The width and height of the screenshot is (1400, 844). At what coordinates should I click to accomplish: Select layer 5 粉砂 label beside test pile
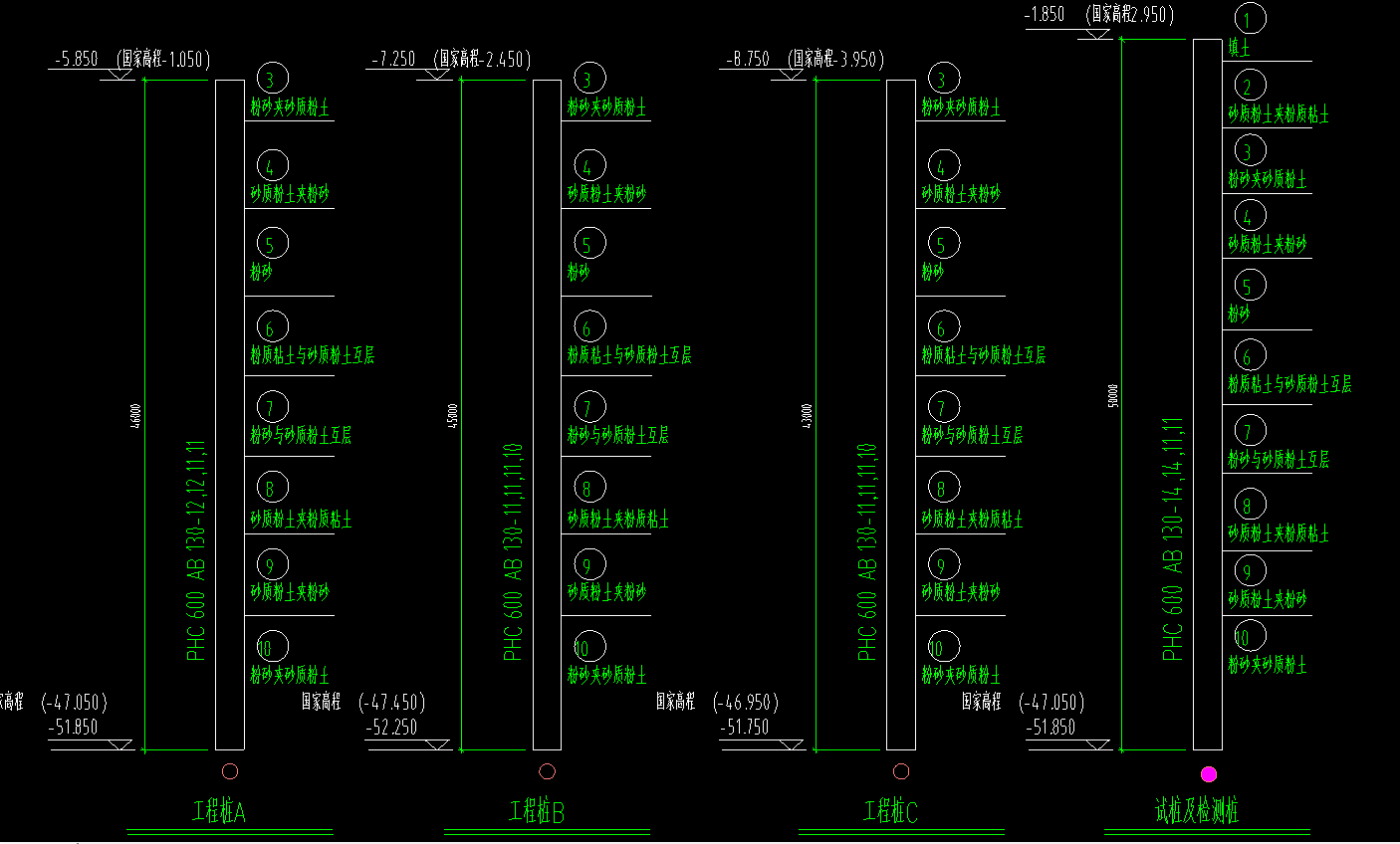1239,315
